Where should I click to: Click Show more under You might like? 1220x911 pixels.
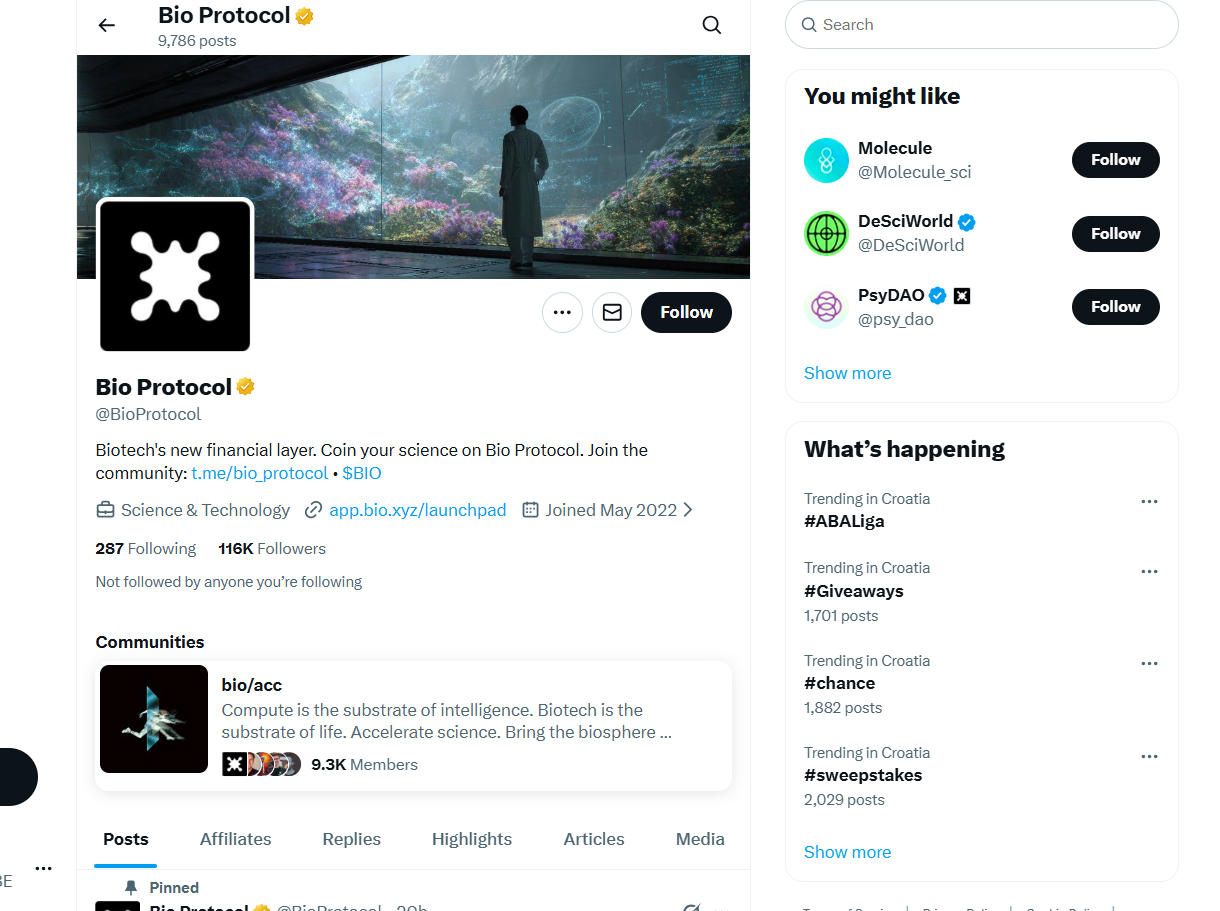pyautogui.click(x=847, y=373)
